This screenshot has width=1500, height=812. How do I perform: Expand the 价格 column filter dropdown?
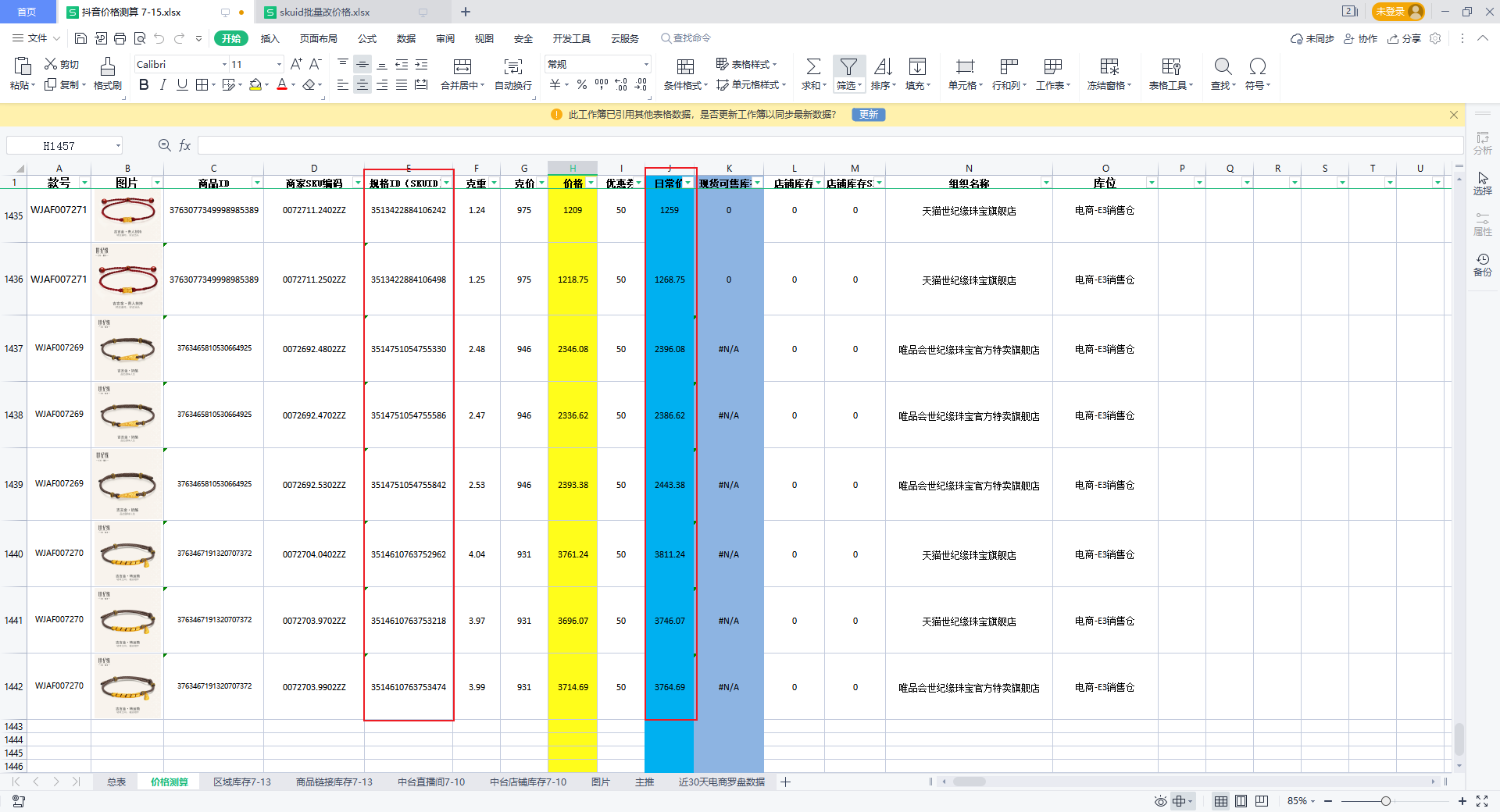pyautogui.click(x=591, y=183)
